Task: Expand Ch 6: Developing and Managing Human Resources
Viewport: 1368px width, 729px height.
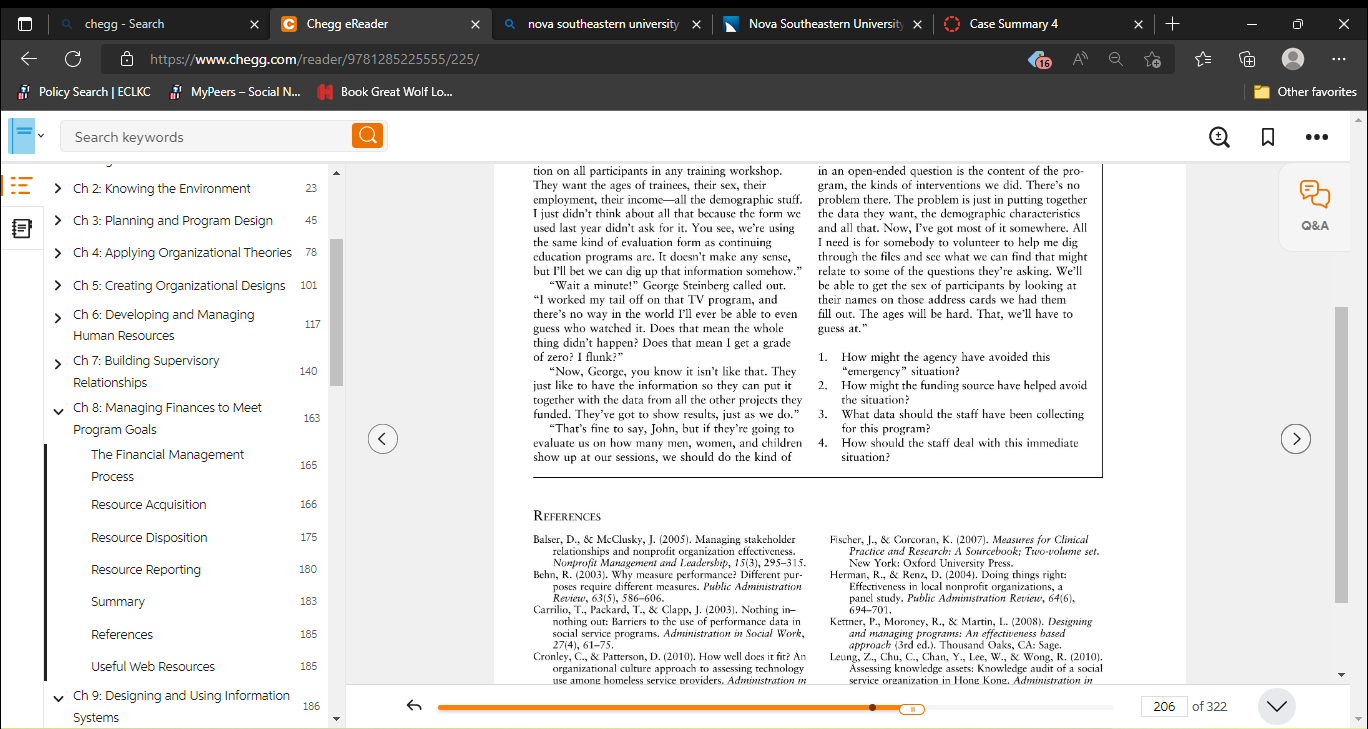Action: coord(58,317)
